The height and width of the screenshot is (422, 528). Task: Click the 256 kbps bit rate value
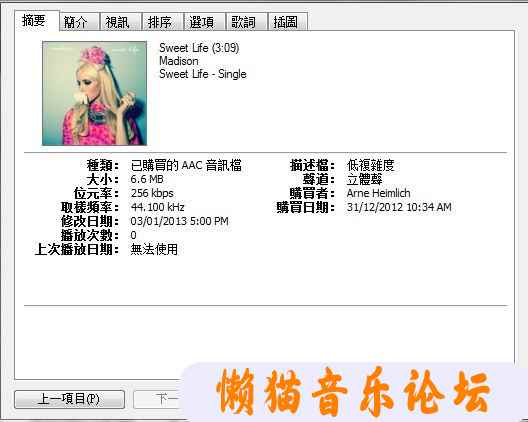tap(152, 193)
